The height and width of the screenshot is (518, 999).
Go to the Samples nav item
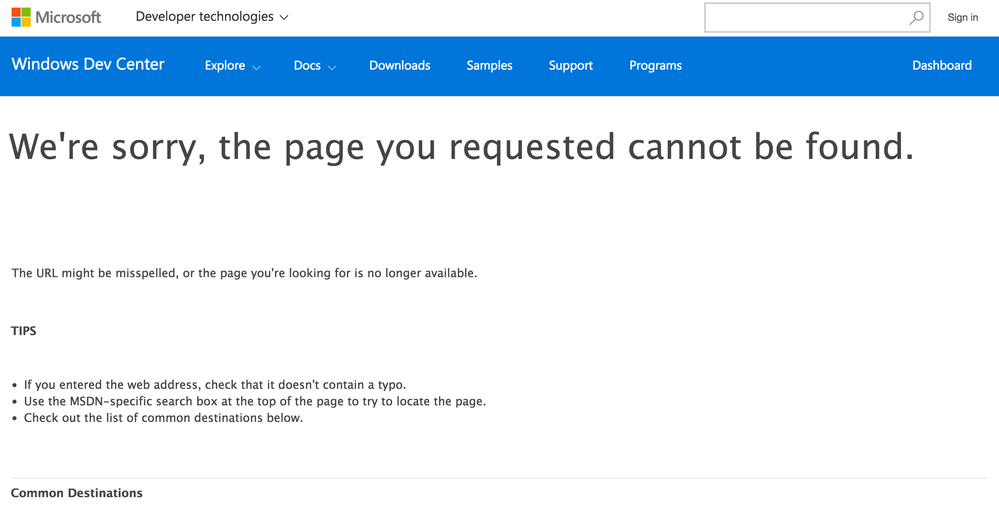[x=489, y=66]
